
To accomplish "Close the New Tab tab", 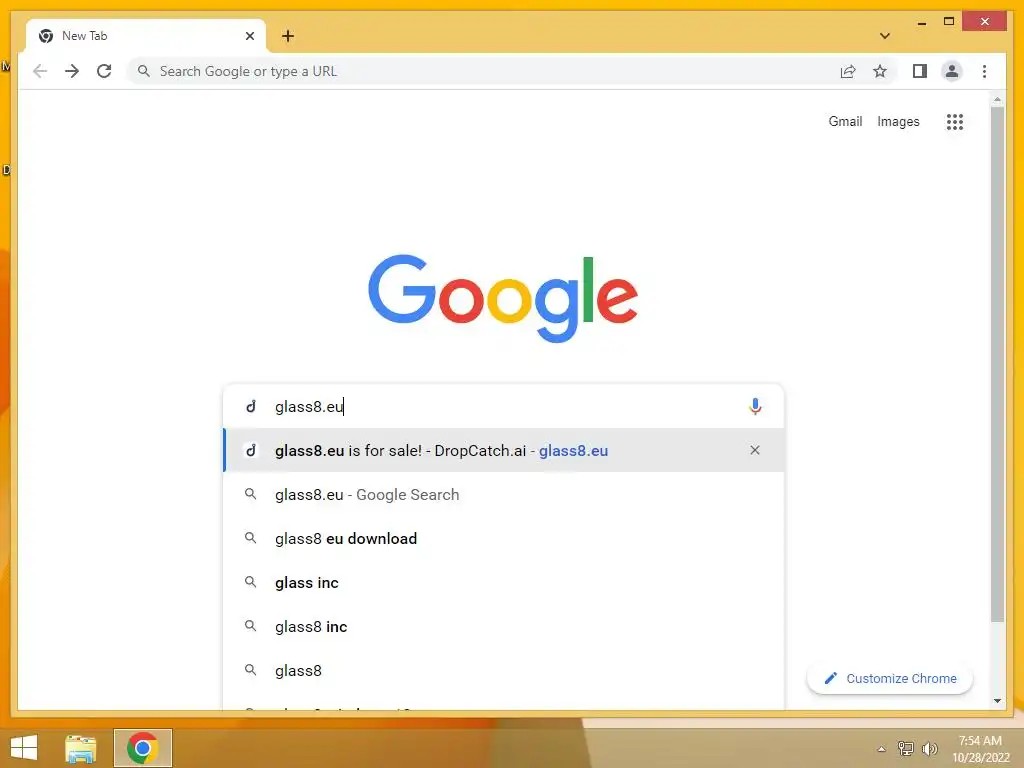I will [x=249, y=36].
